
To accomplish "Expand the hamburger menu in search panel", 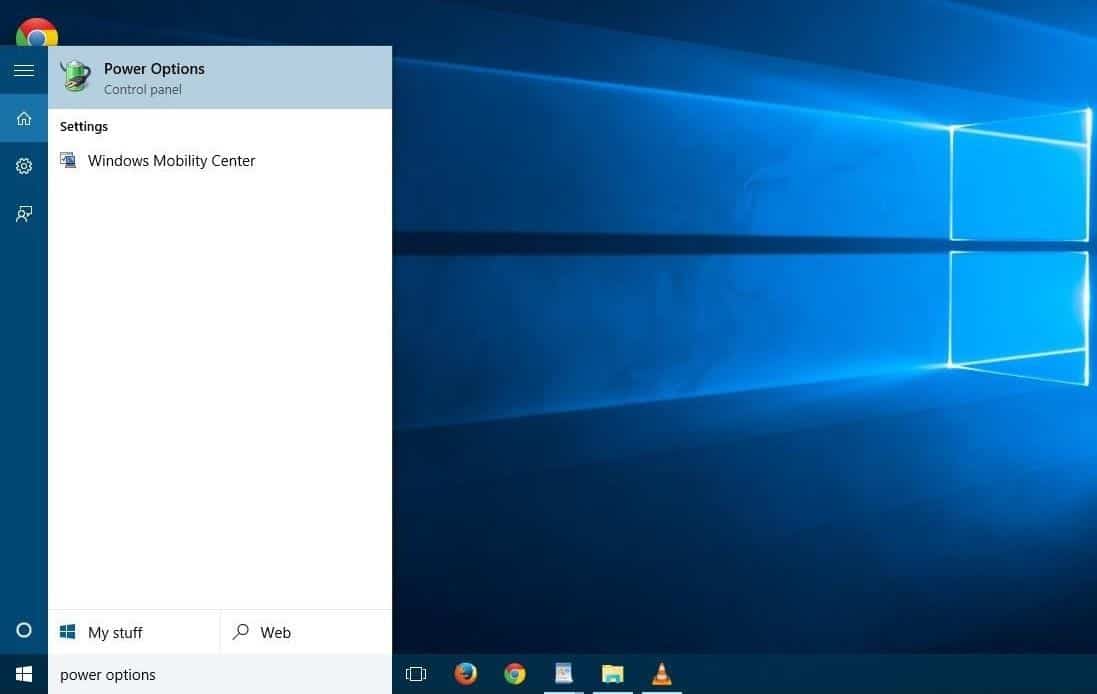I will (24, 70).
